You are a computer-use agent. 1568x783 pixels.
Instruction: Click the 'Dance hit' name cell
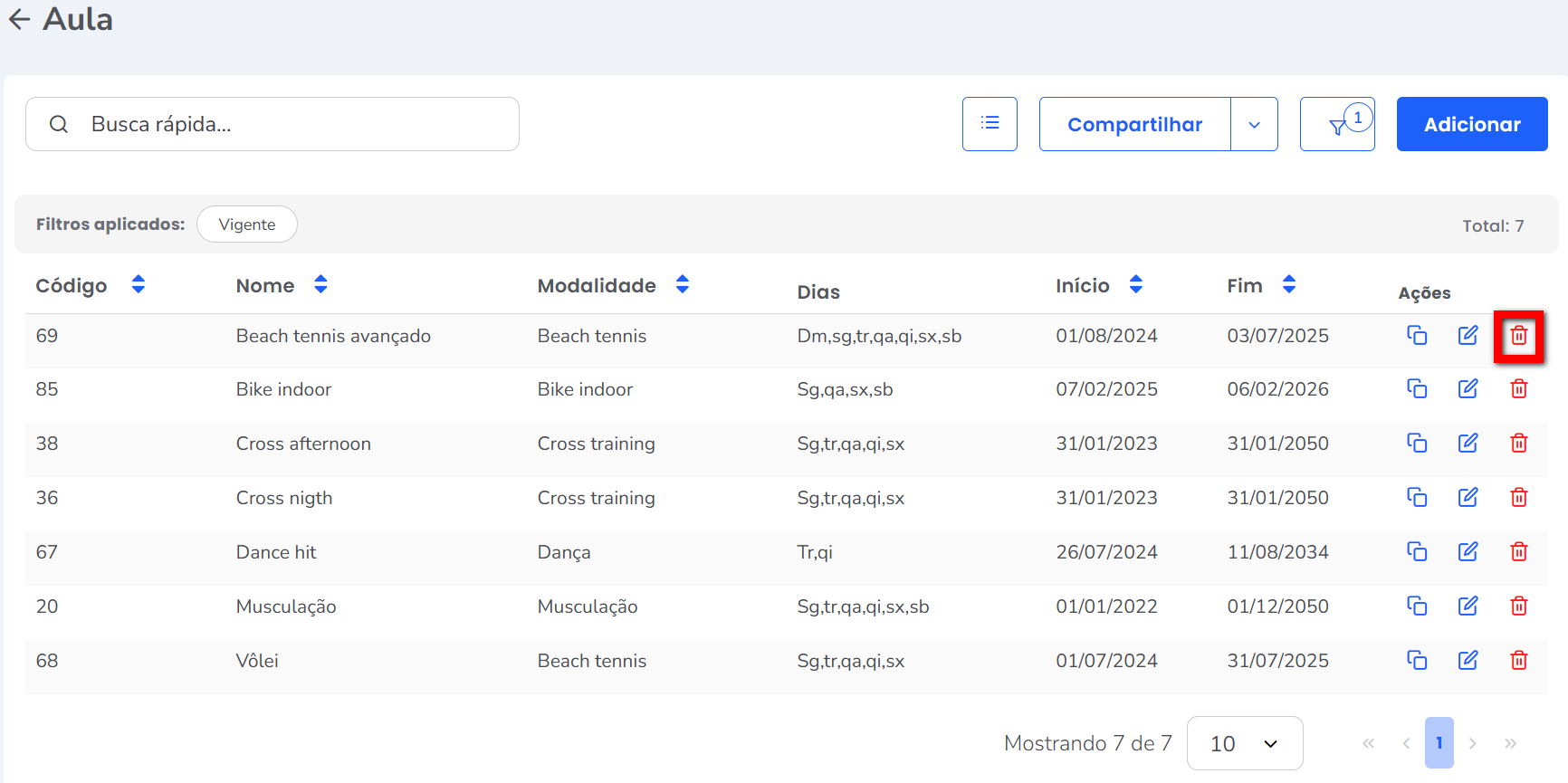point(276,552)
